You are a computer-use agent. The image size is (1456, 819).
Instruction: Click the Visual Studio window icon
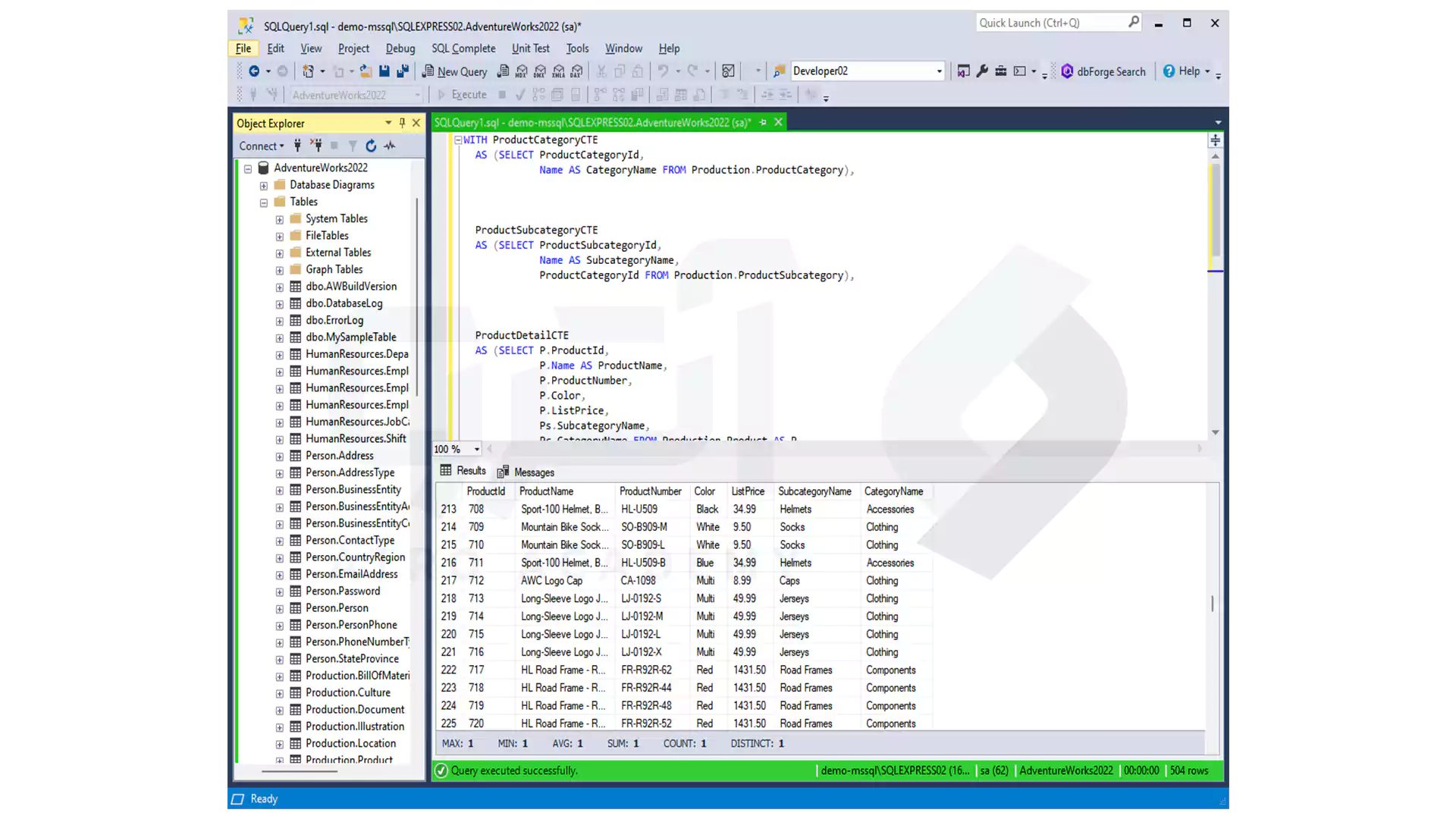coord(963,71)
